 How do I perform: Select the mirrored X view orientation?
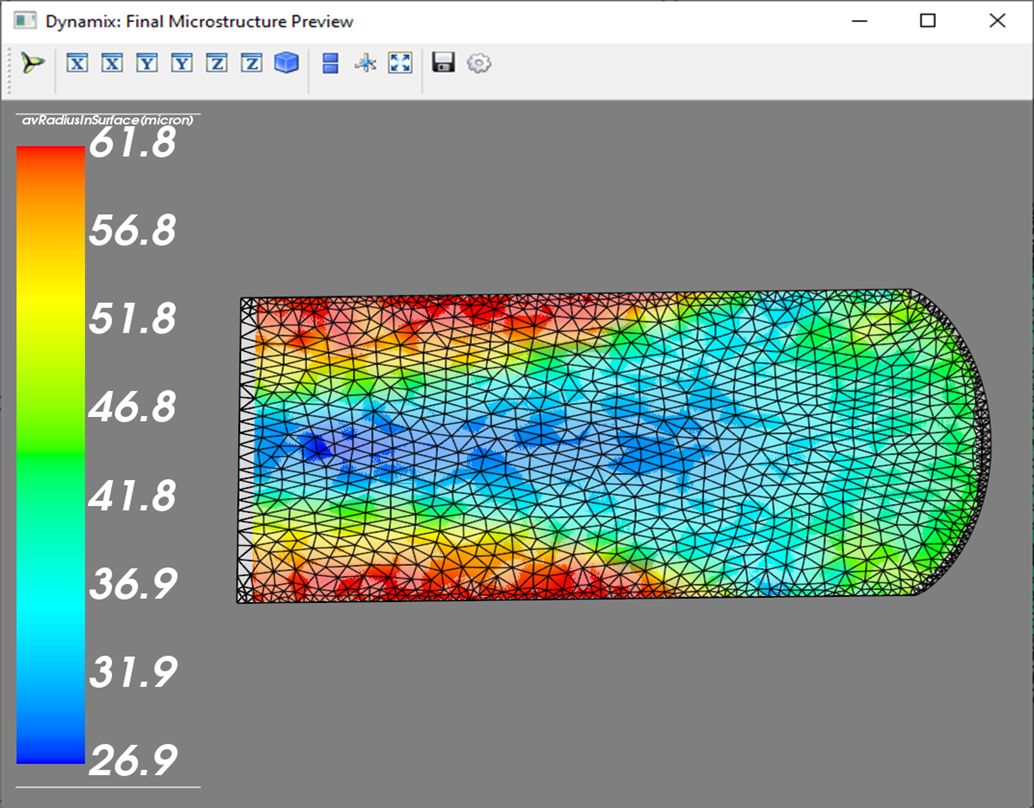pyautogui.click(x=112, y=63)
